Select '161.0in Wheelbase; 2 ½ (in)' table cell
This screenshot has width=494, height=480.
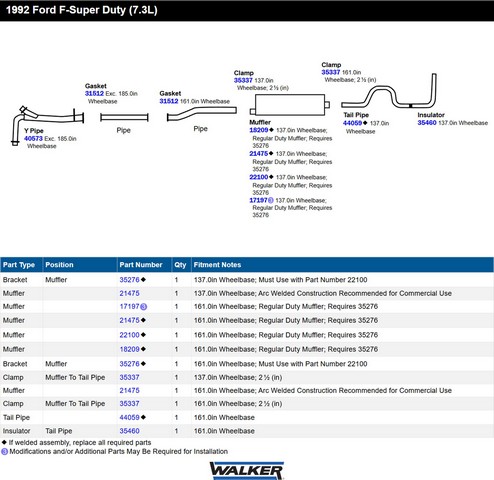(238, 404)
